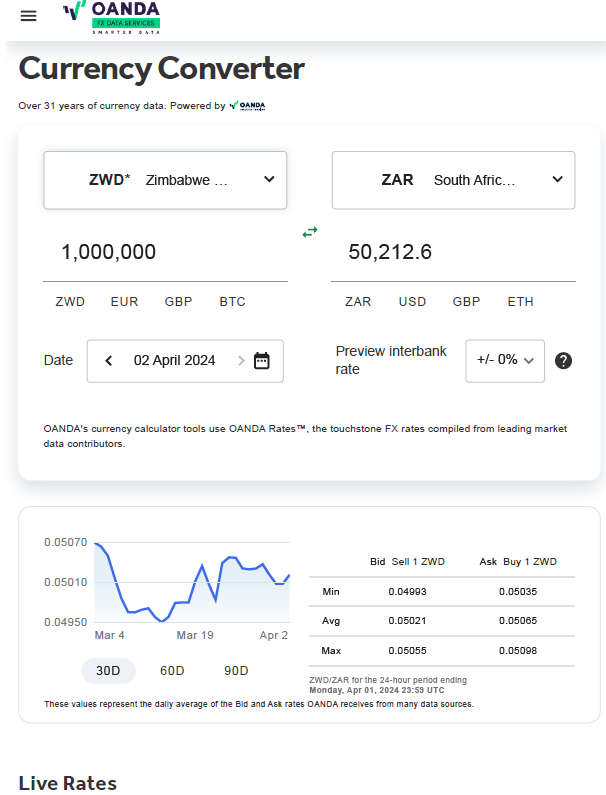Viewport: 606px width, 795px height.
Task: Select ZAR quick currency under target amount
Action: (x=358, y=302)
